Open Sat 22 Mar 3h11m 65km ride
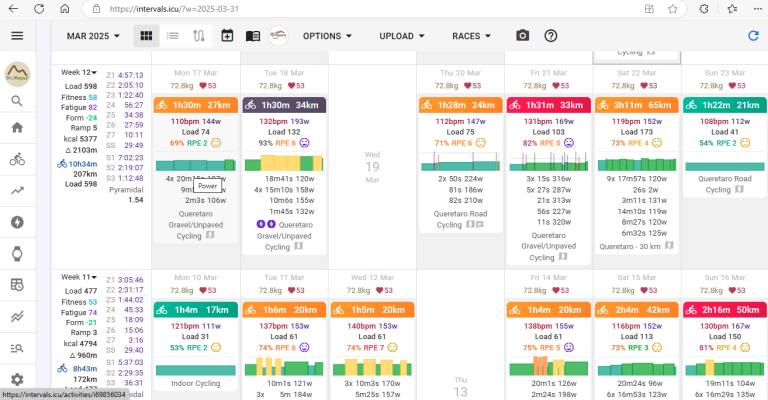 click(x=637, y=105)
